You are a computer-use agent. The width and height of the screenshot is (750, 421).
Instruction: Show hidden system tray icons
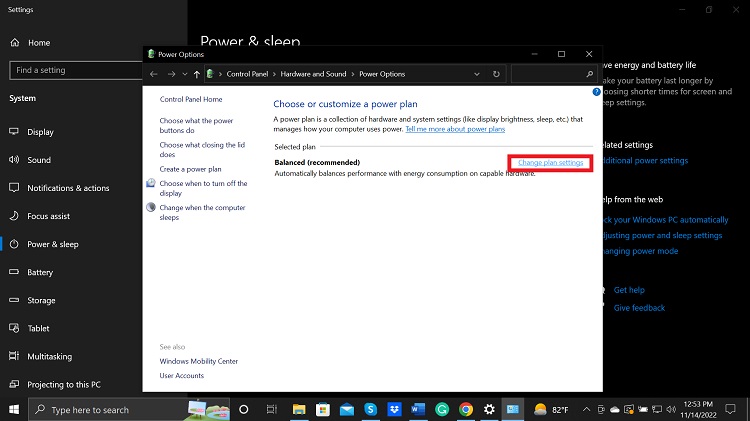click(x=588, y=410)
